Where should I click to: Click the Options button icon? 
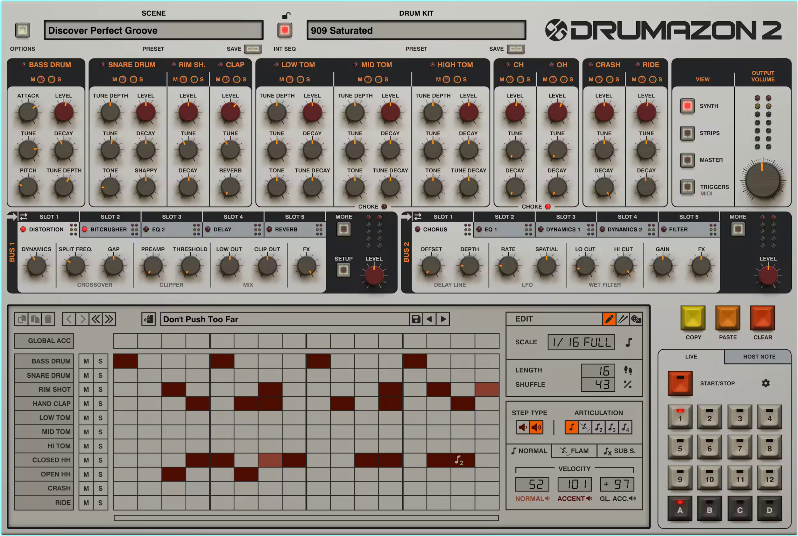(x=22, y=30)
